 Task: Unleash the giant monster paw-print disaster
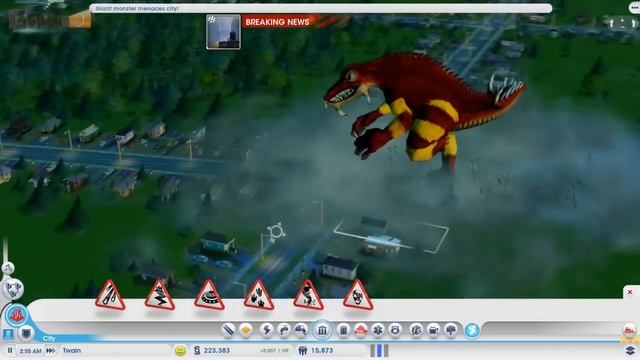pyautogui.click(x=259, y=295)
